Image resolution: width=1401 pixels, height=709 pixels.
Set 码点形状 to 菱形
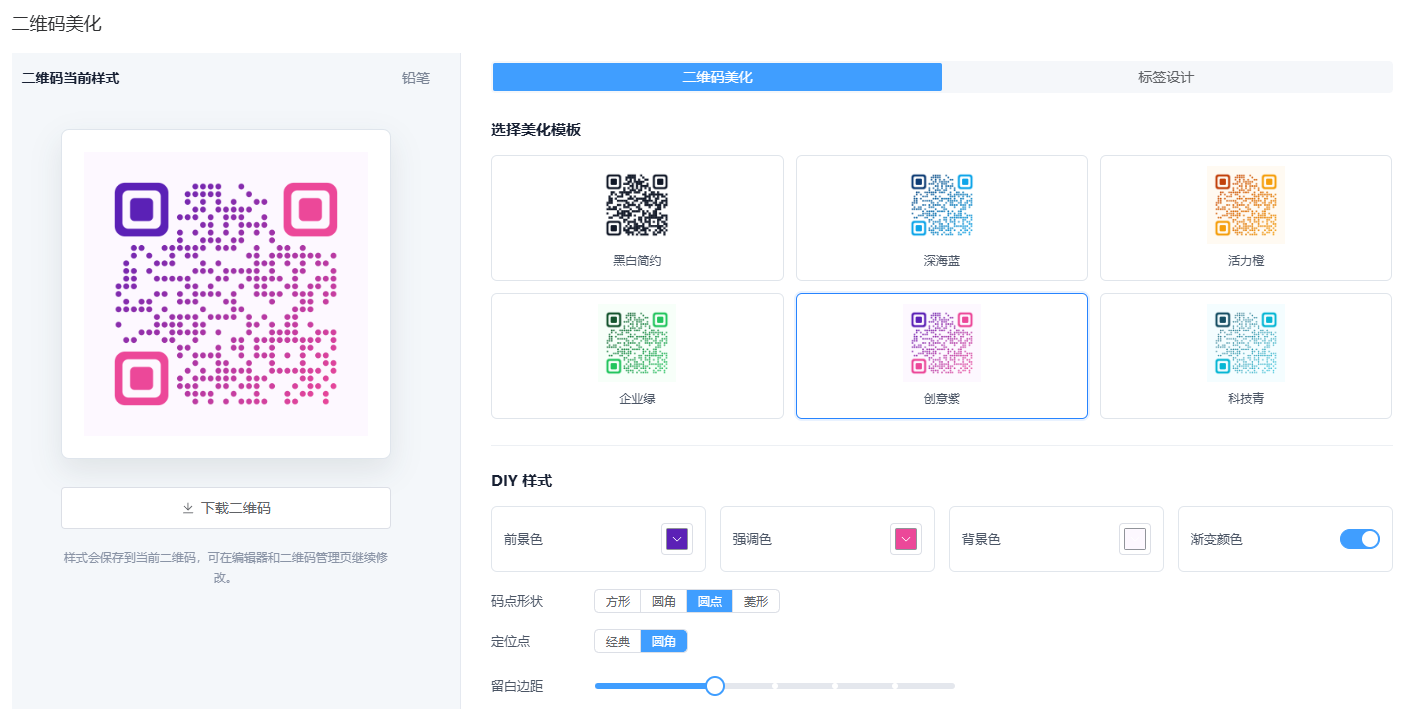tap(756, 601)
